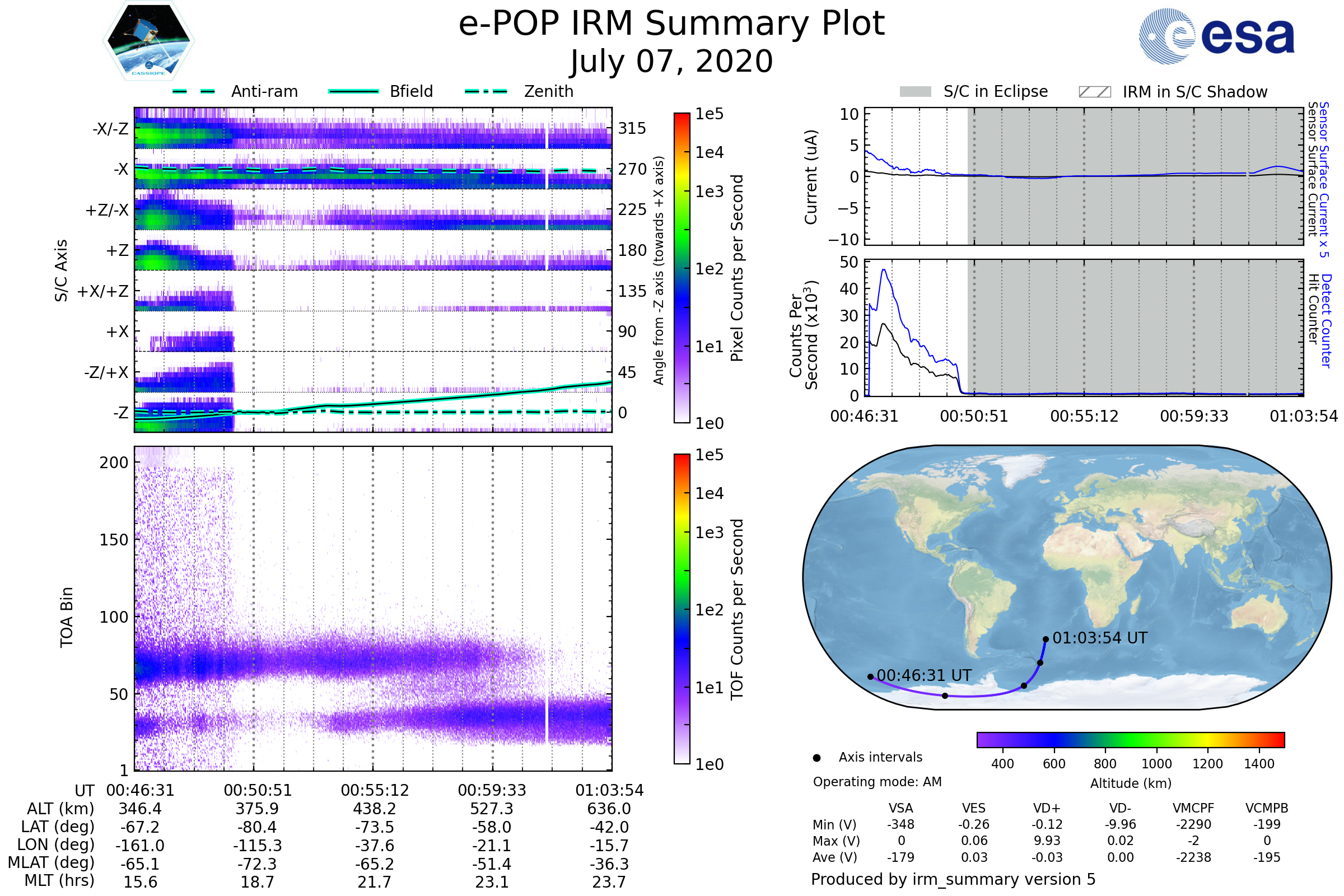This screenshot has height=896, width=1344.
Task: Click the ESA logo
Action: [x=1216, y=36]
